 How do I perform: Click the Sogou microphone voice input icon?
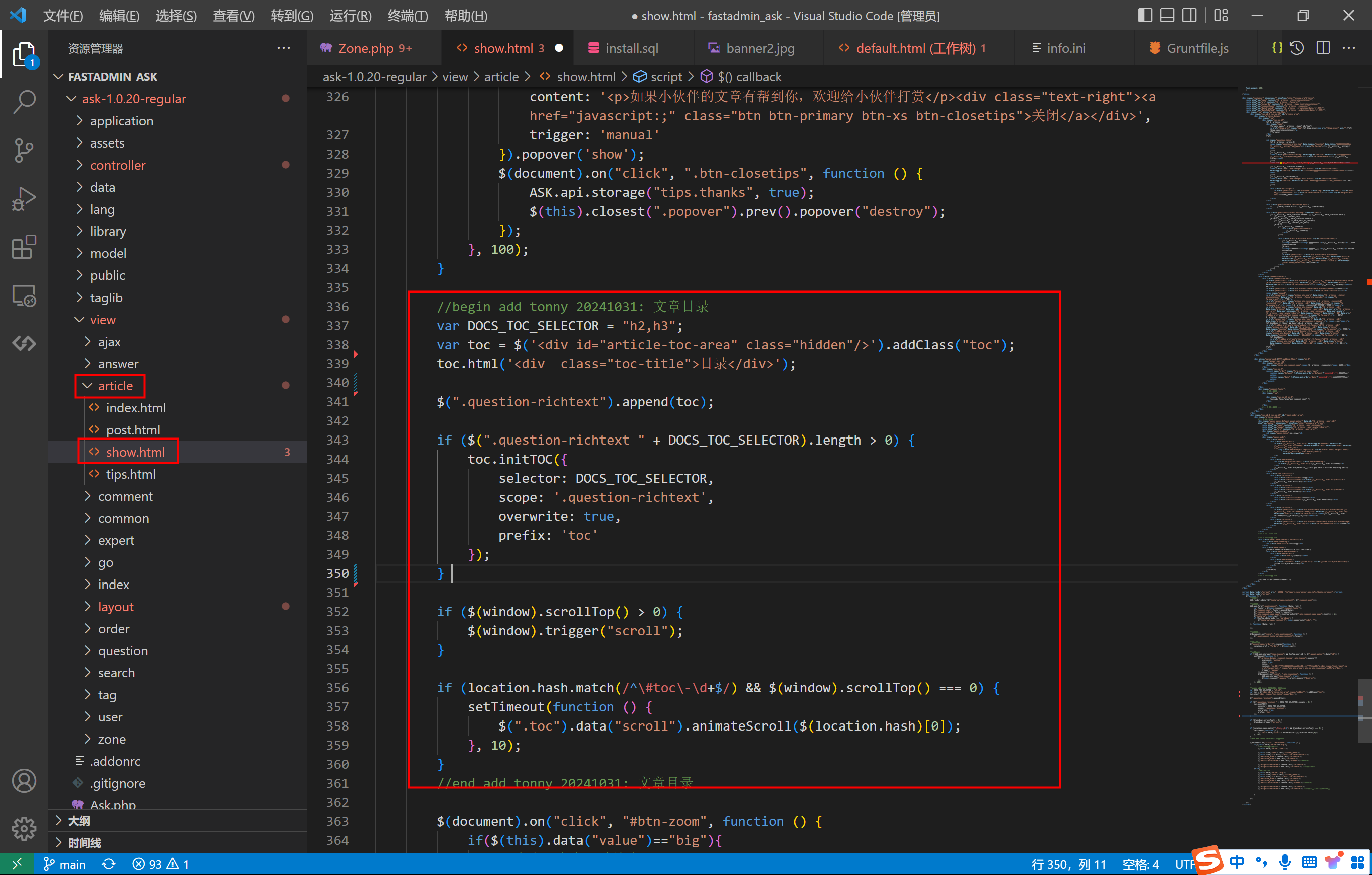[1284, 863]
